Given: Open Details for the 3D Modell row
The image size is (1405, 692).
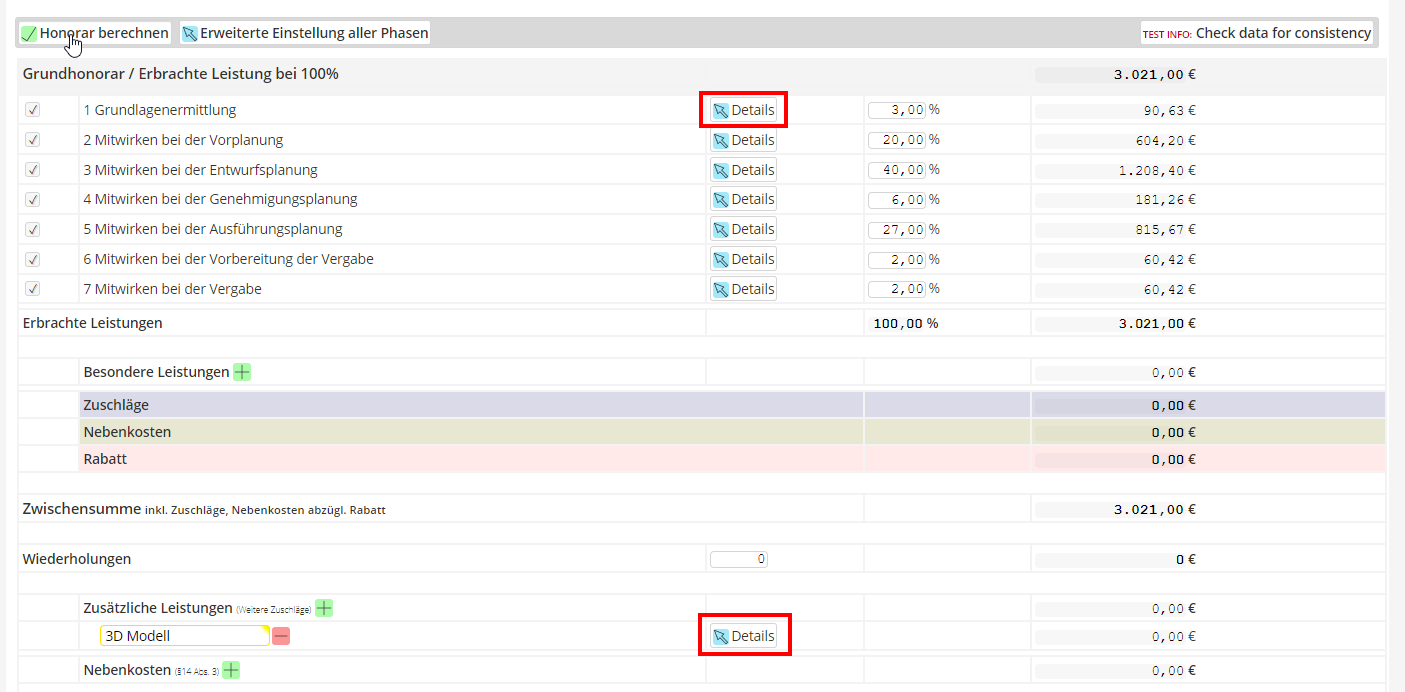Looking at the screenshot, I should [743, 636].
